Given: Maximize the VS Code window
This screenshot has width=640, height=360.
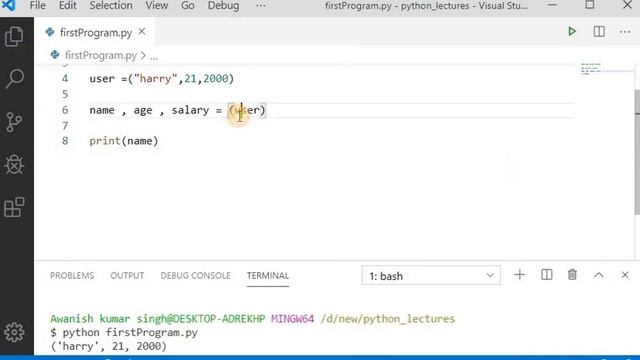Looking at the screenshot, I should click(x=590, y=5).
